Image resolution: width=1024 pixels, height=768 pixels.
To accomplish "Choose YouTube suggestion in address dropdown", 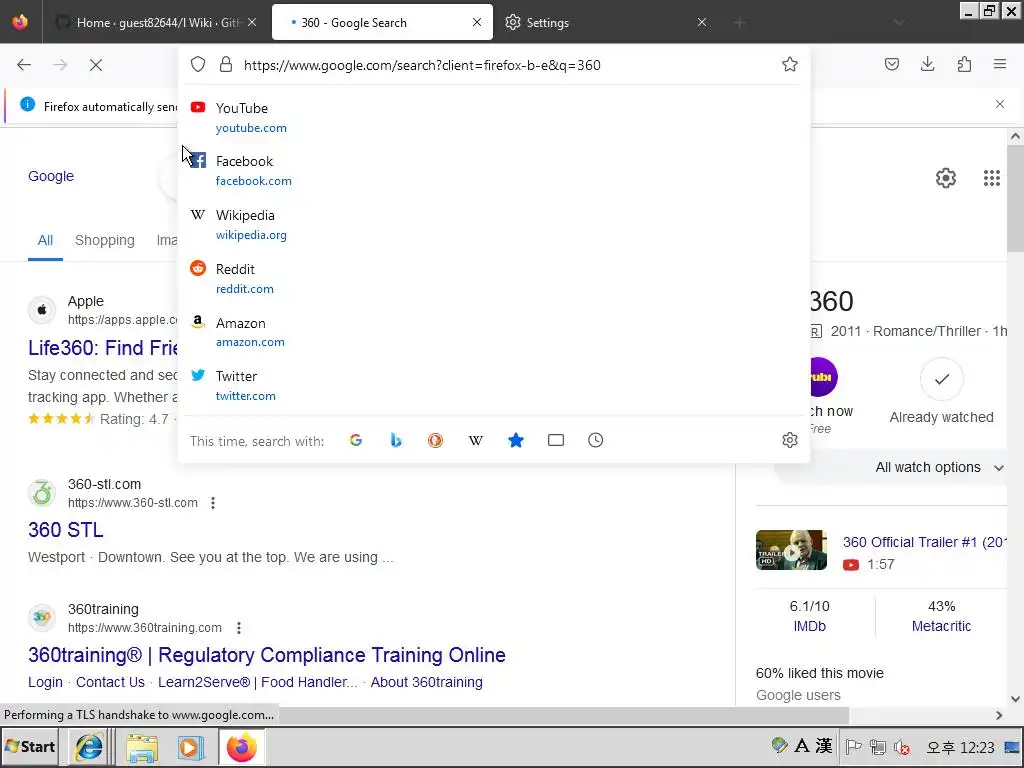I will click(494, 118).
